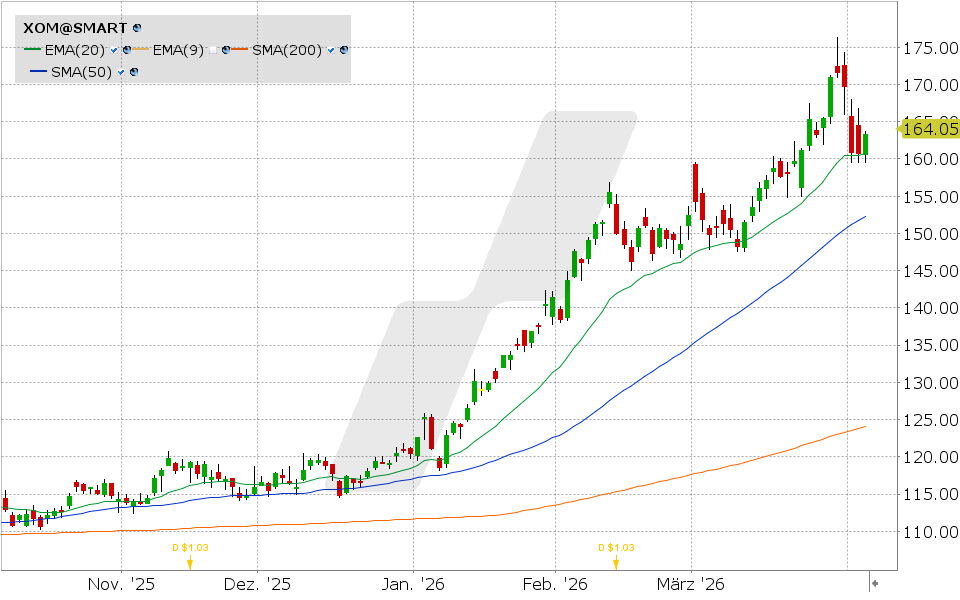The width and height of the screenshot is (960, 600).
Task: Click the XOM@SMART symbol title
Action: coord(75,29)
